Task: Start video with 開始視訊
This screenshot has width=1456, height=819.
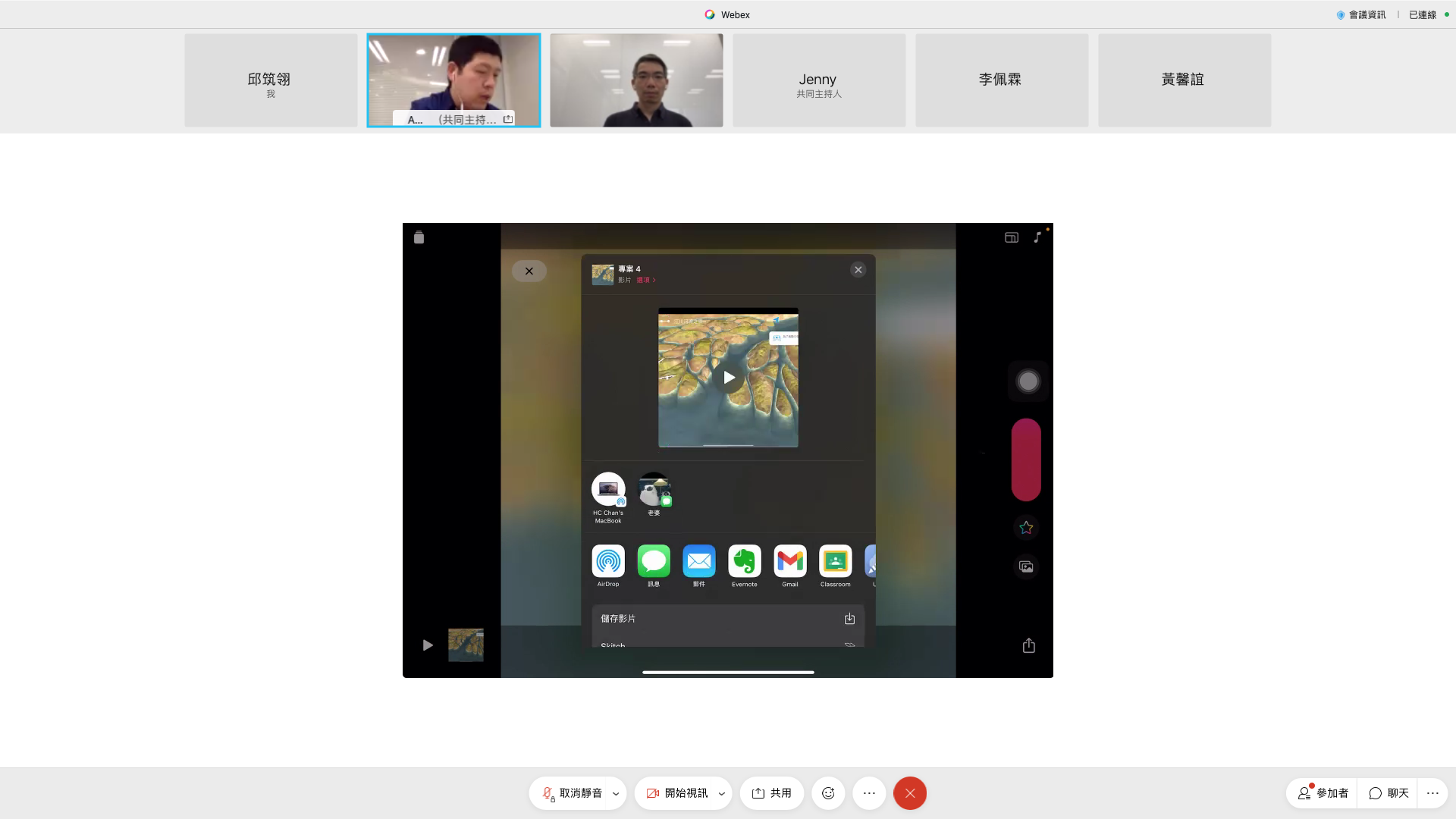Action: (x=676, y=793)
